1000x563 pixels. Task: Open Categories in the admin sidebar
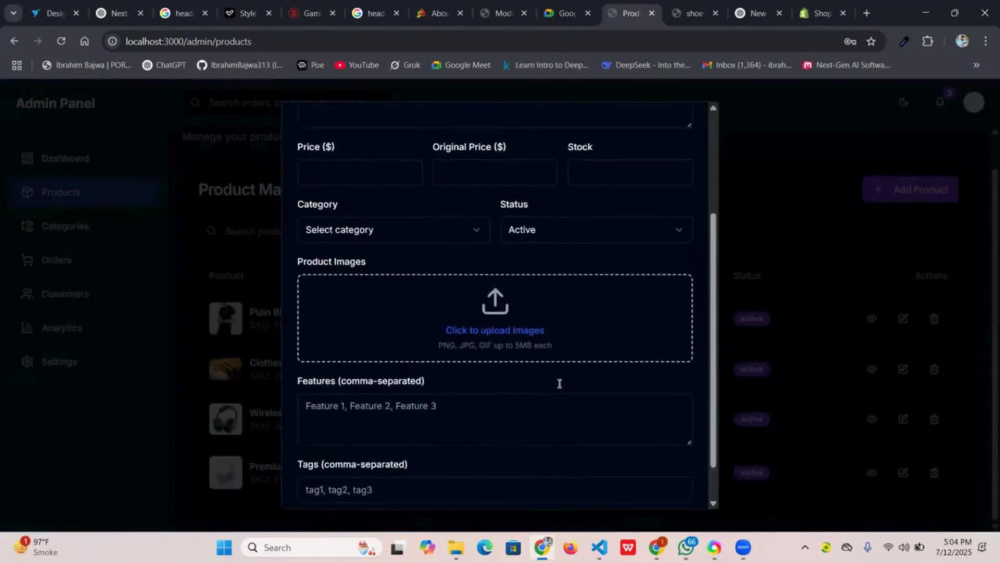pos(83,226)
